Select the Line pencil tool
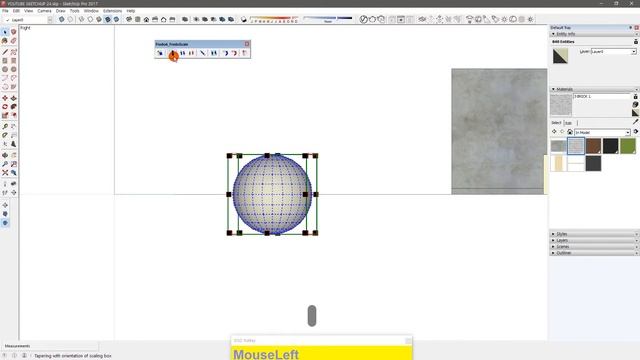This screenshot has height=360, width=640. [5, 52]
